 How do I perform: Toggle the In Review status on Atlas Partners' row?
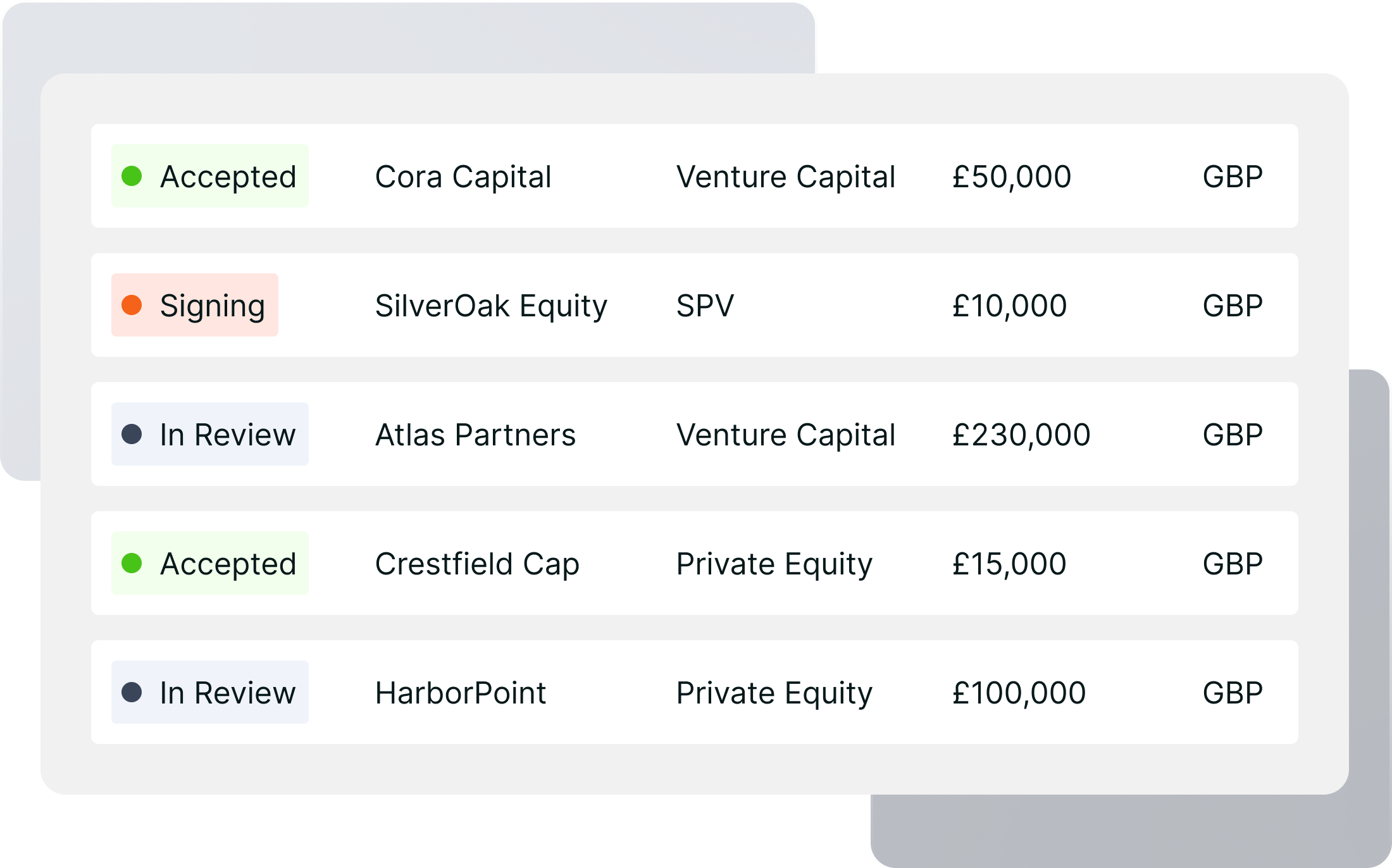tap(210, 434)
